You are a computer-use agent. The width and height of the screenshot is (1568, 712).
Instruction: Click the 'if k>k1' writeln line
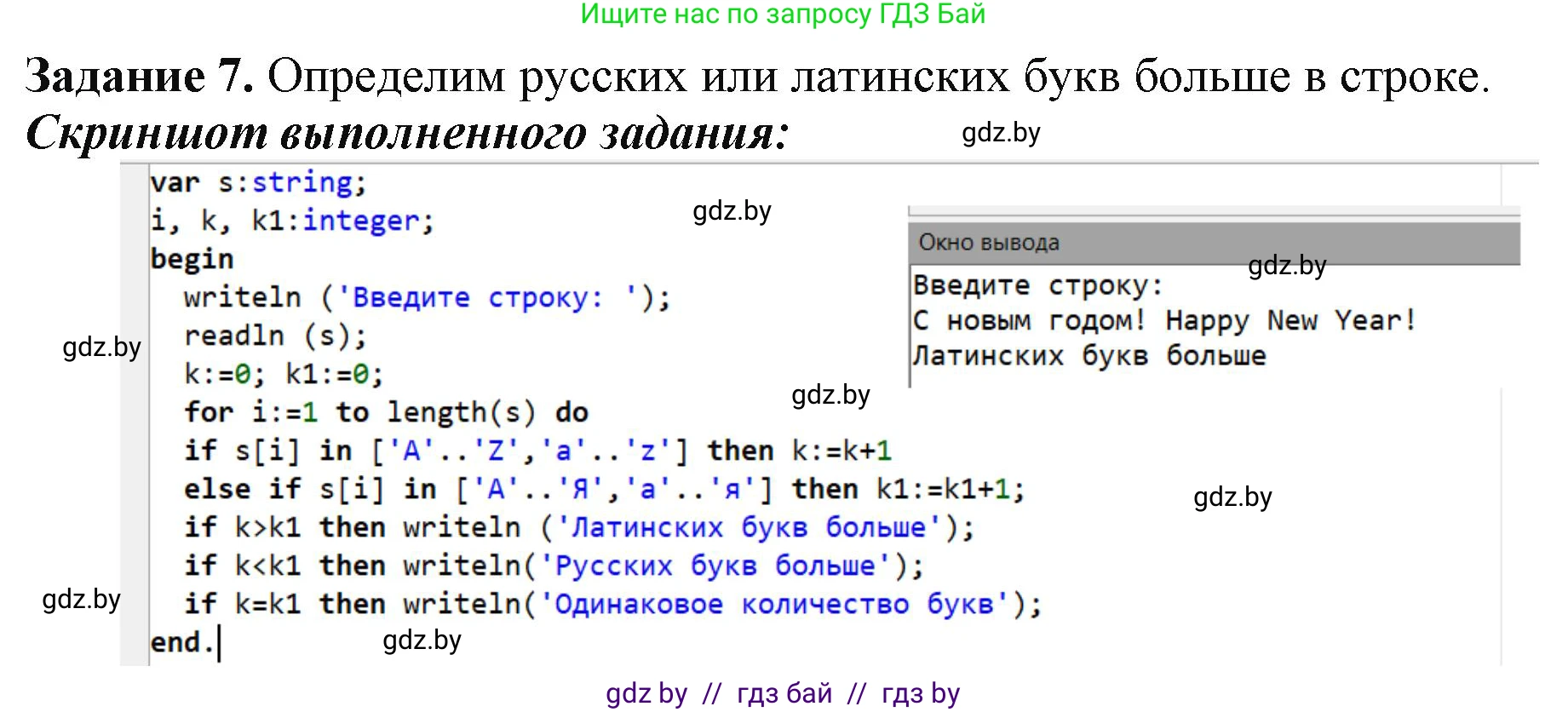tap(579, 527)
